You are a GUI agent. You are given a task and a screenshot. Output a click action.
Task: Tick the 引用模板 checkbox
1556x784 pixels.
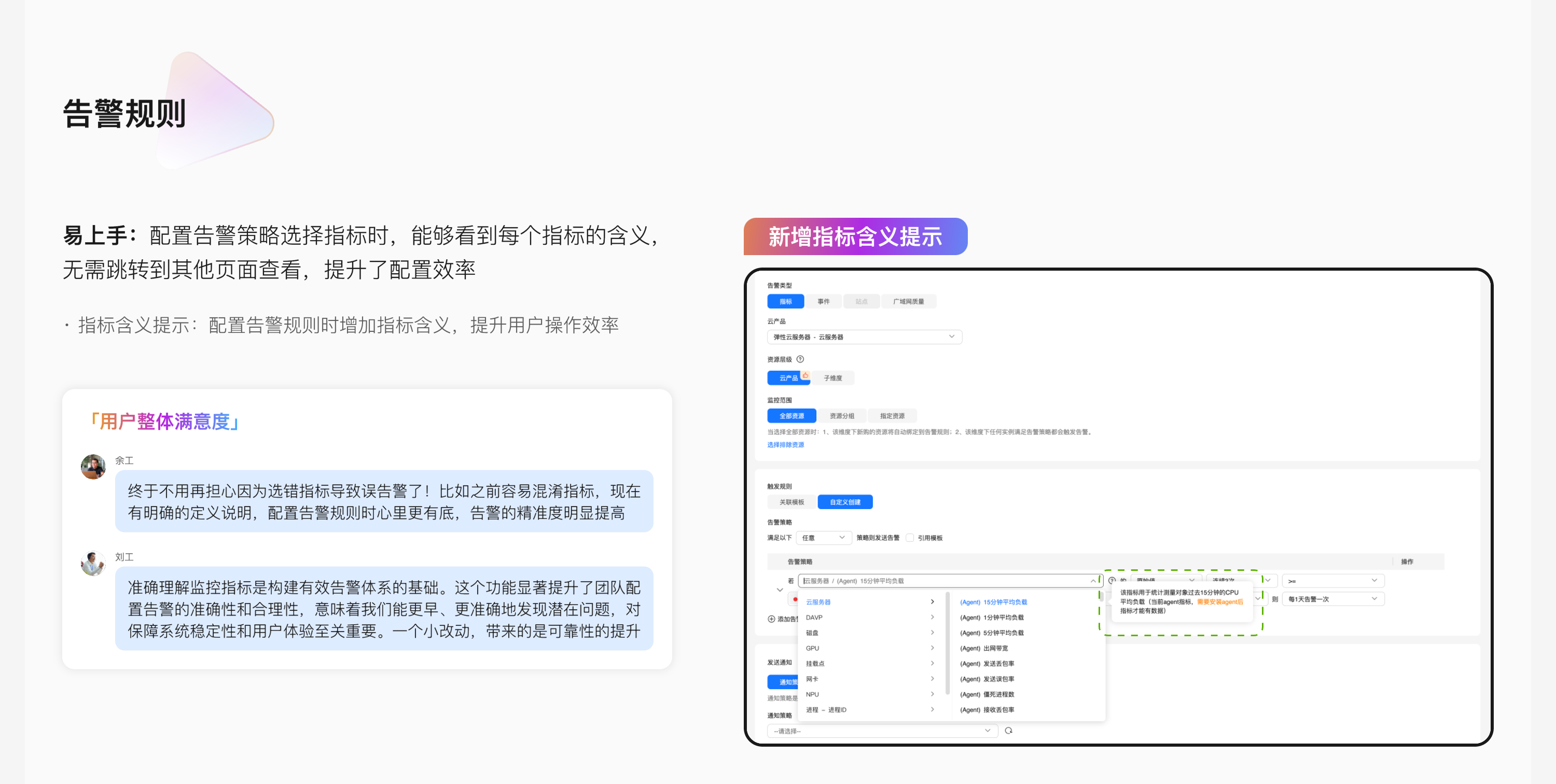[910, 538]
